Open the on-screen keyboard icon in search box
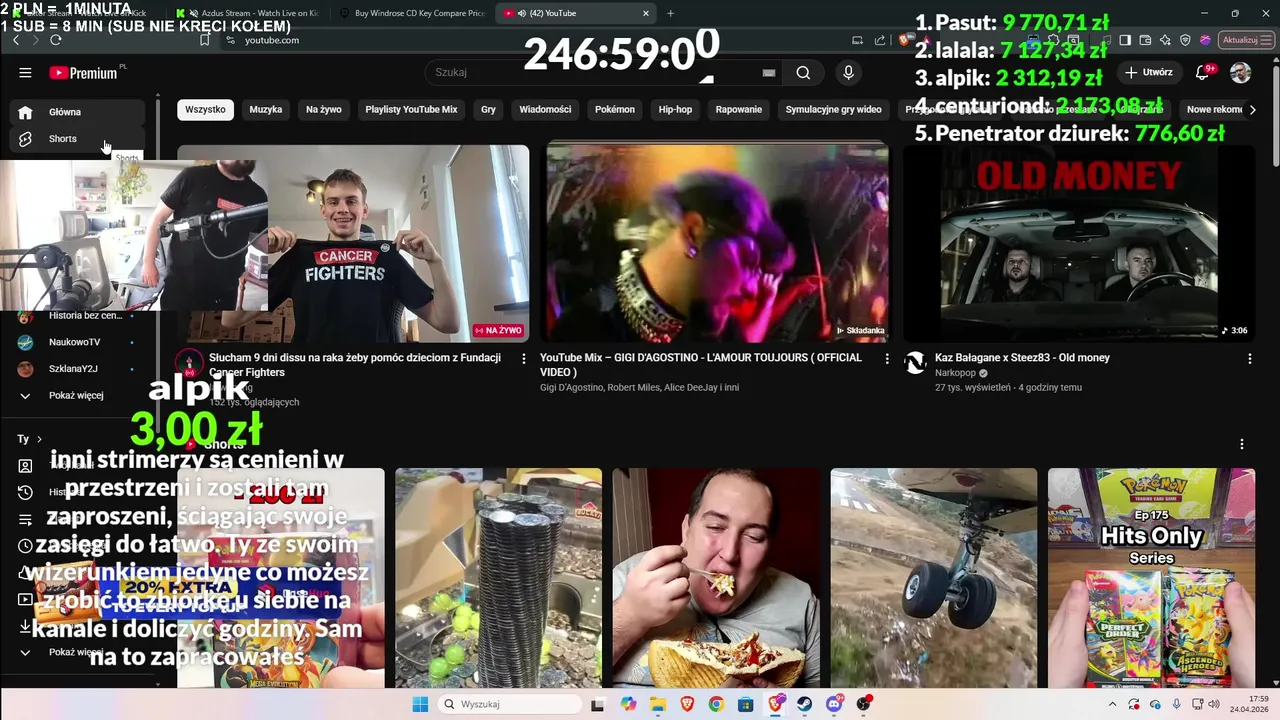This screenshot has width=1280, height=720. point(769,72)
